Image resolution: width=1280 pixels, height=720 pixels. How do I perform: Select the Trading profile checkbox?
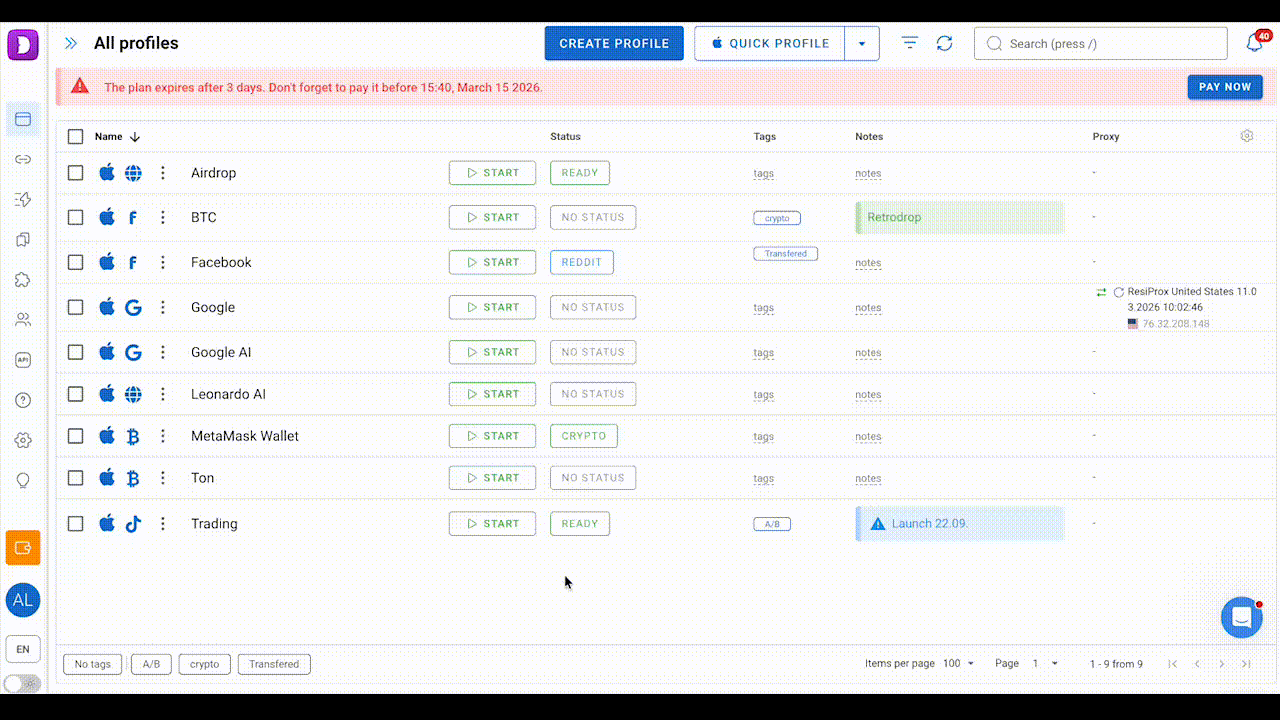click(76, 524)
